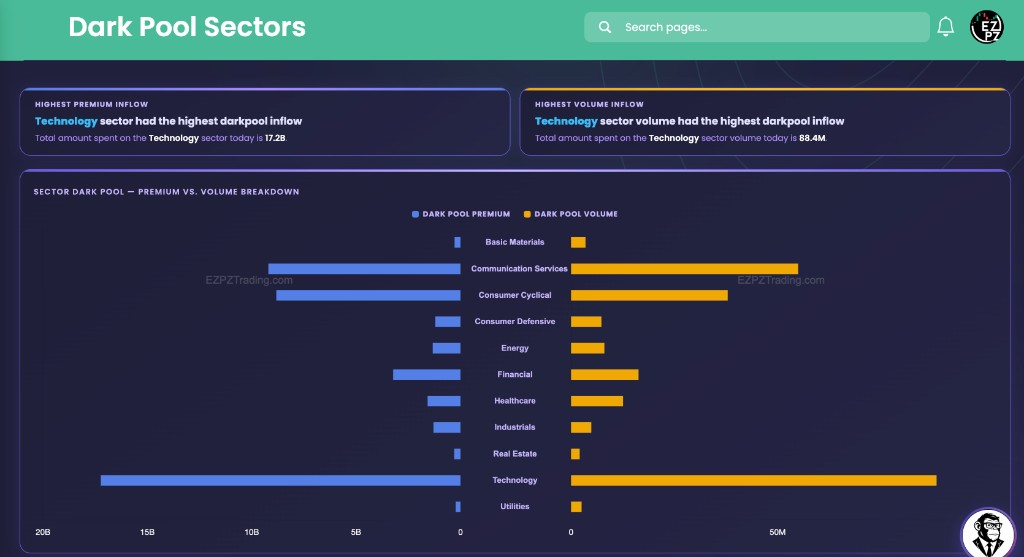Toggle the Dark Pool Volume legend swatch
Image resolution: width=1024 pixels, height=557 pixels.
point(527,214)
